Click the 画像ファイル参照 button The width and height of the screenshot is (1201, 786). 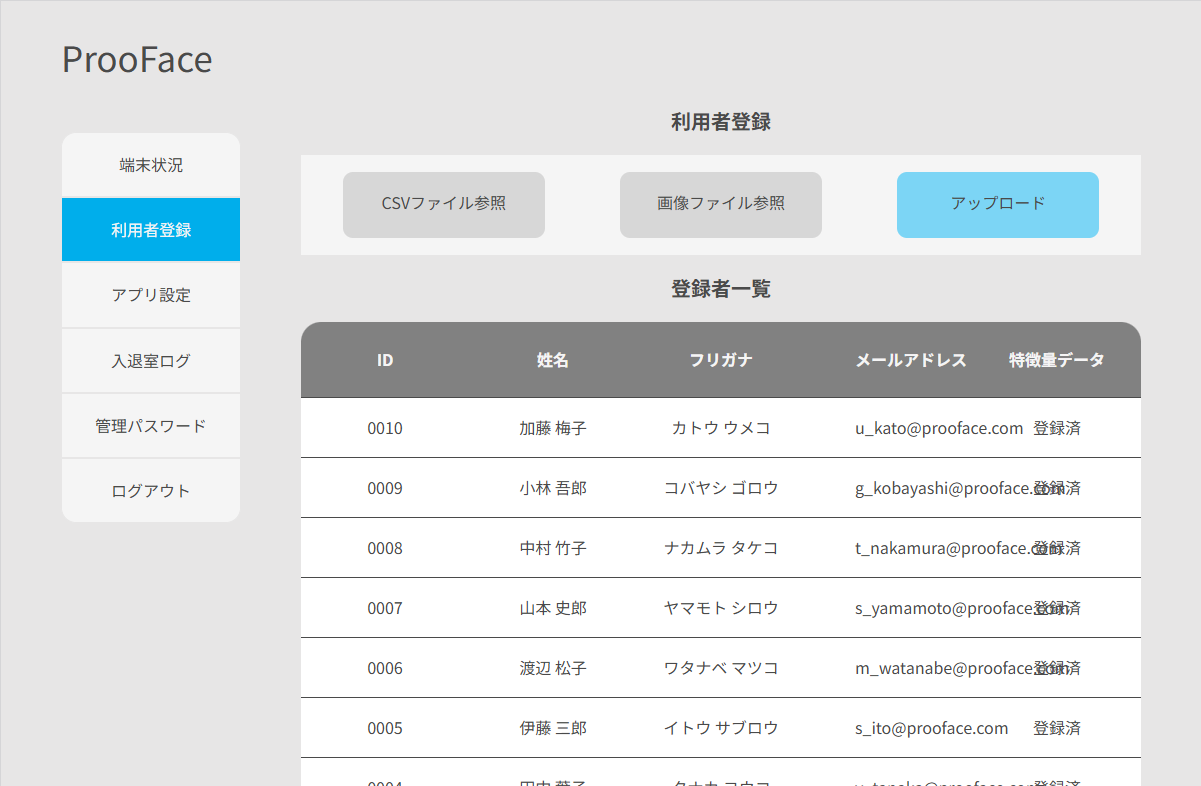(x=721, y=205)
